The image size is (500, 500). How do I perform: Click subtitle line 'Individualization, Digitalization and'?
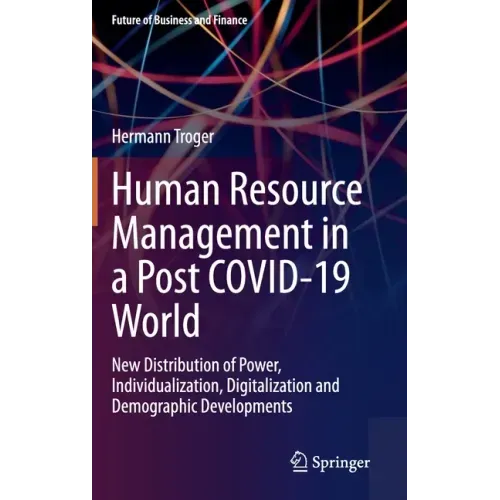click(226, 385)
